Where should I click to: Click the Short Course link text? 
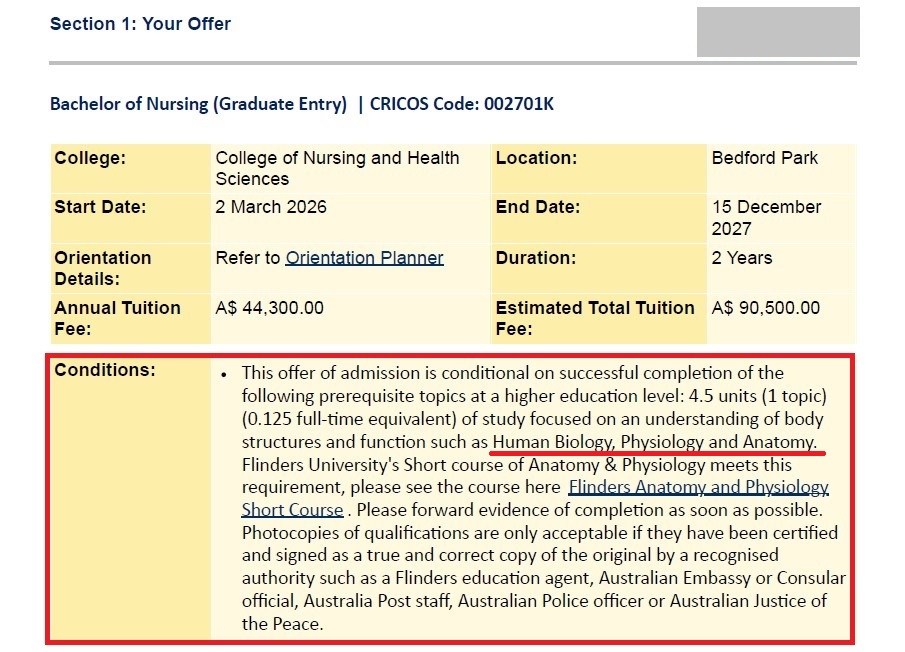tap(293, 510)
